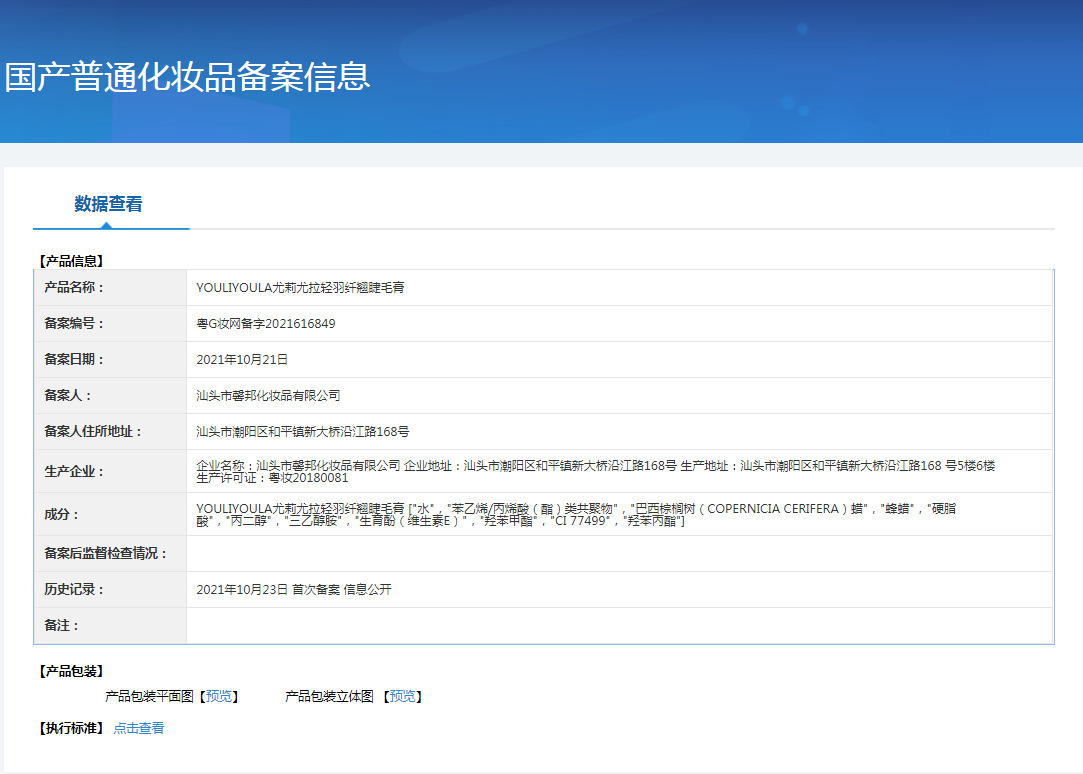Click the 【产品包装】 section heading

coord(71,670)
